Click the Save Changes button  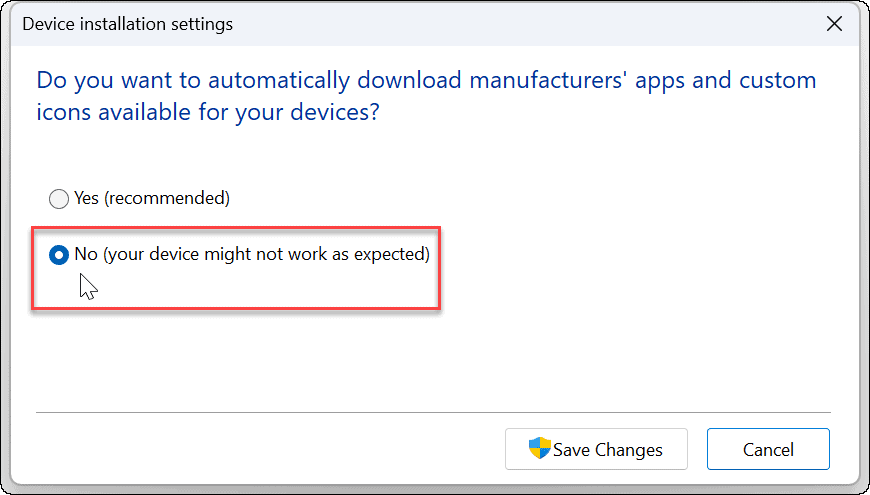(x=596, y=449)
